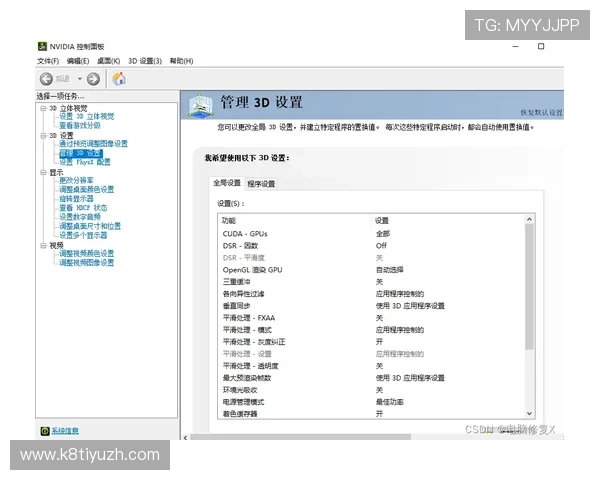Select 调整视频图像设置 in tree

(86, 263)
